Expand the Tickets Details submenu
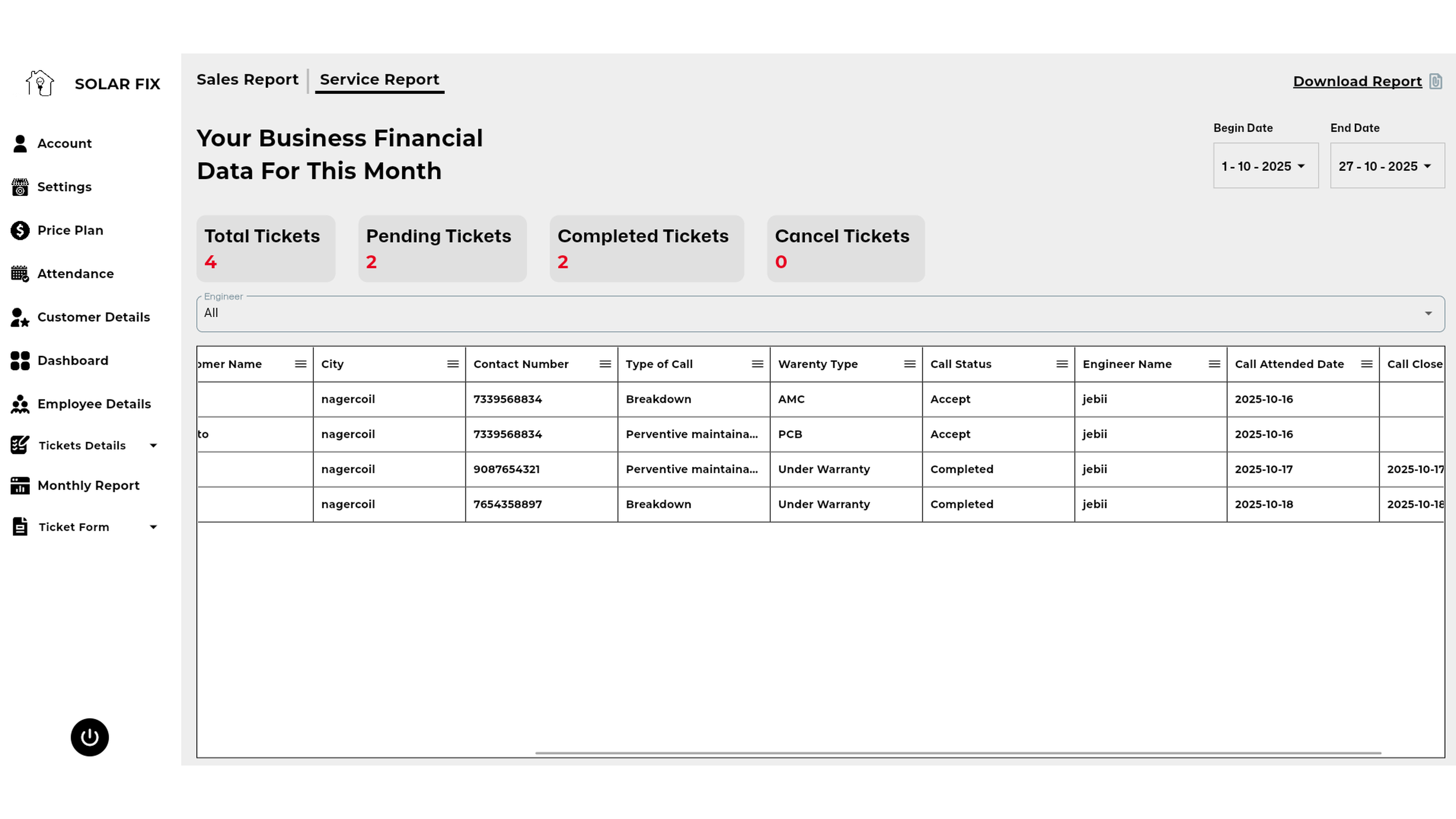 [x=153, y=446]
